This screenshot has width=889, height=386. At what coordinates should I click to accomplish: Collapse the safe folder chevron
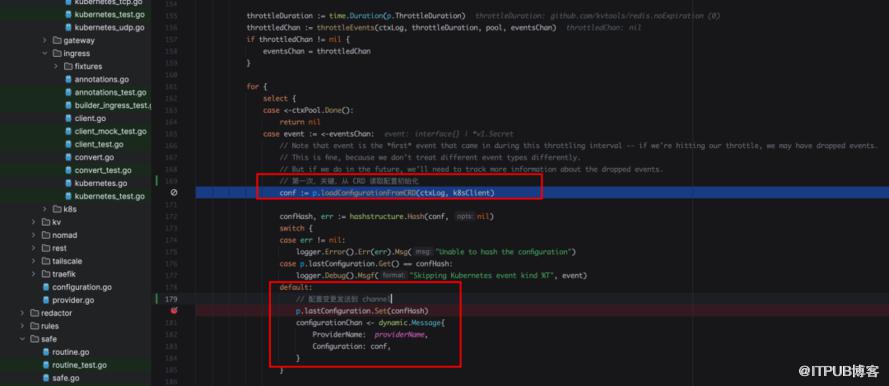pos(22,339)
